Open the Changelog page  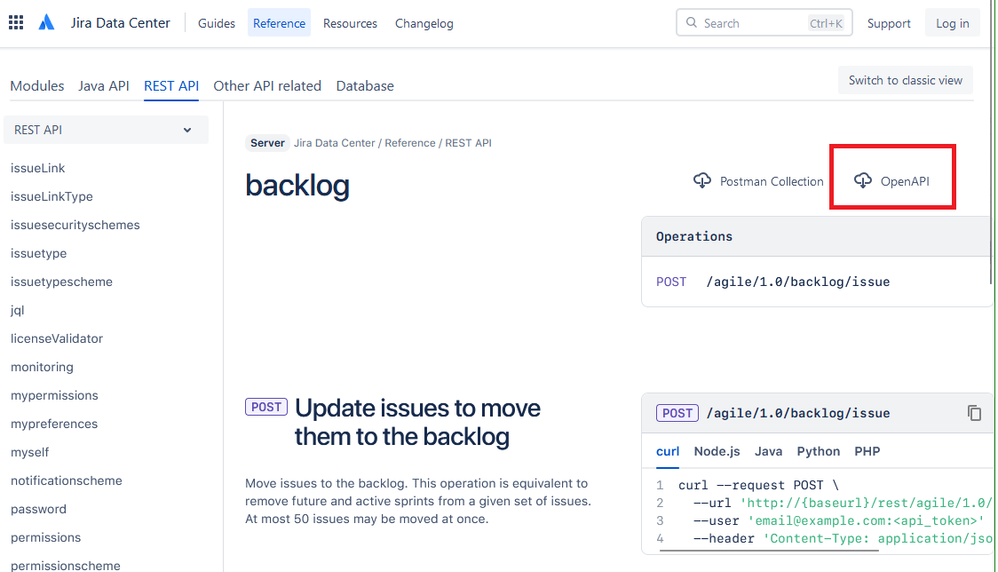pyautogui.click(x=424, y=24)
